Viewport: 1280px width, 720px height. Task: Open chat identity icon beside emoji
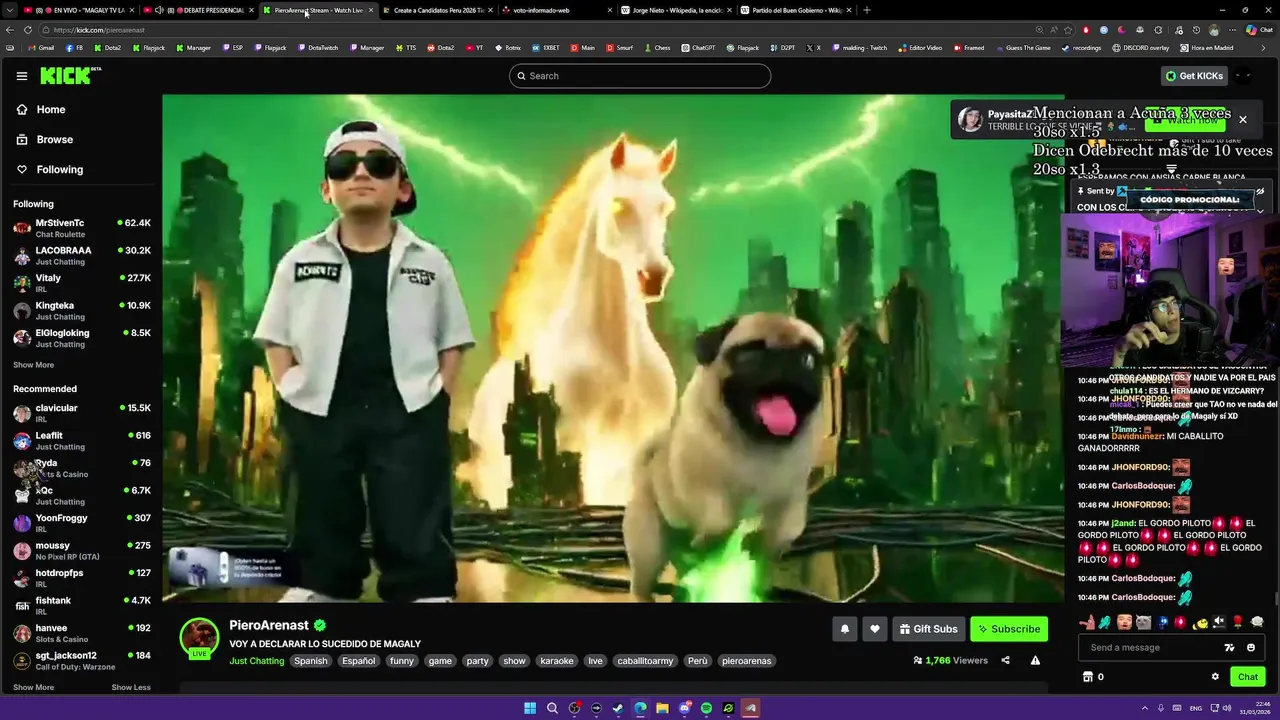(1230, 648)
